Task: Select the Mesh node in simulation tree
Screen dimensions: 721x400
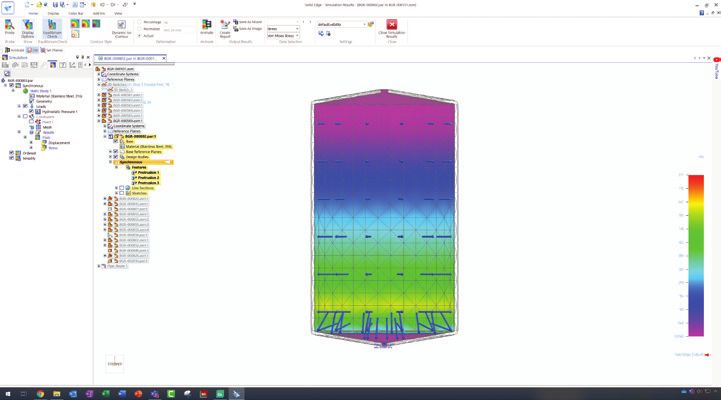Action: (47, 127)
